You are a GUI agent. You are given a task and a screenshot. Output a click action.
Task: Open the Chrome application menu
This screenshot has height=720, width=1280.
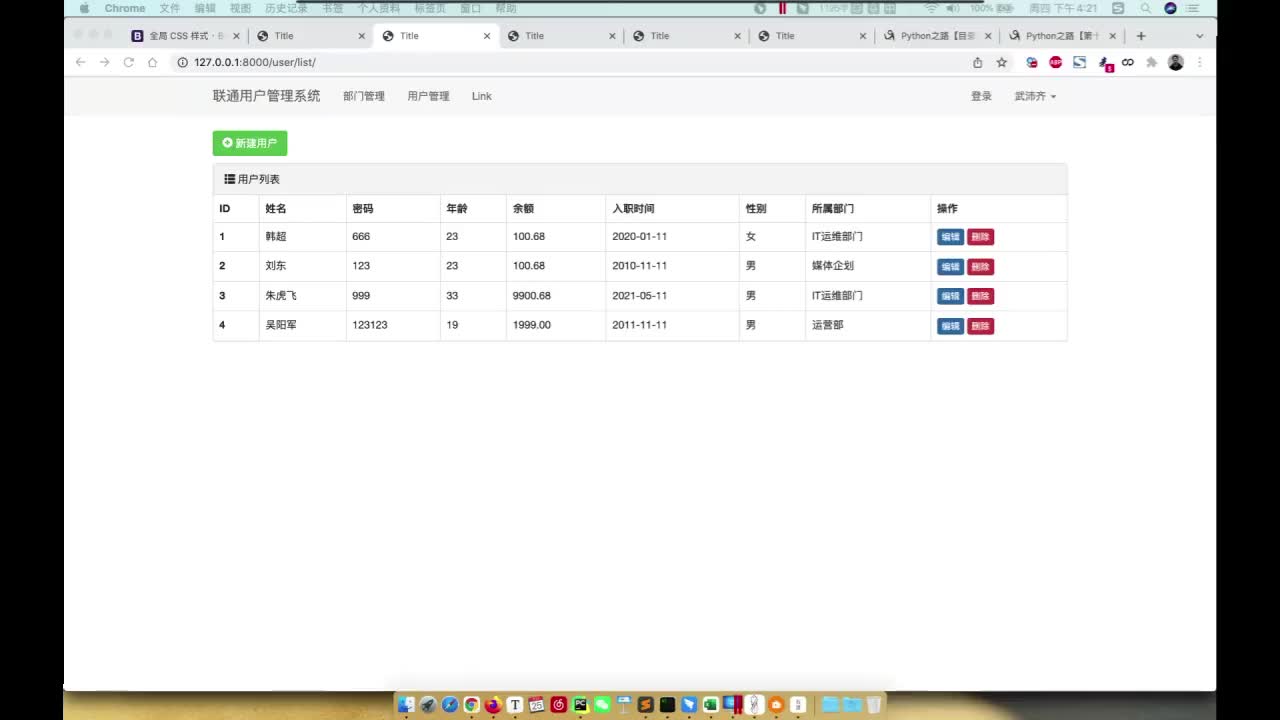125,8
